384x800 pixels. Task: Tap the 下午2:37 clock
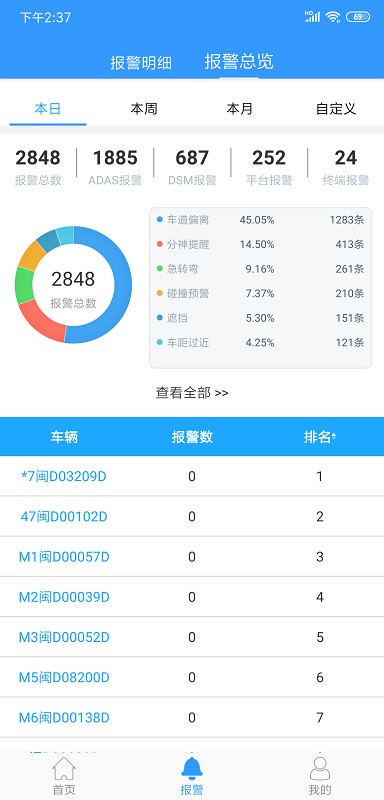coord(45,17)
